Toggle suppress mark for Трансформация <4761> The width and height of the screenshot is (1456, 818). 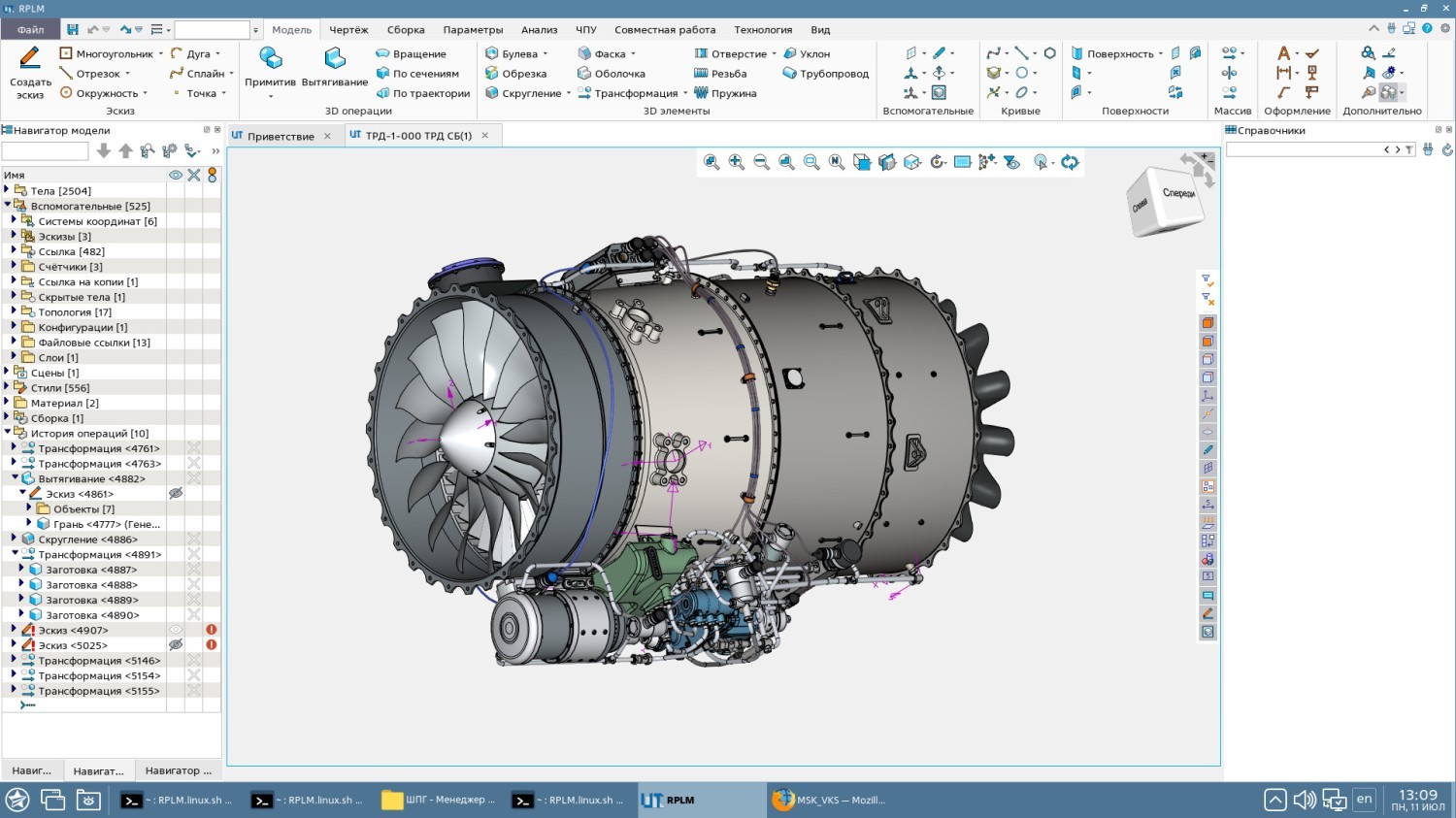coord(194,448)
